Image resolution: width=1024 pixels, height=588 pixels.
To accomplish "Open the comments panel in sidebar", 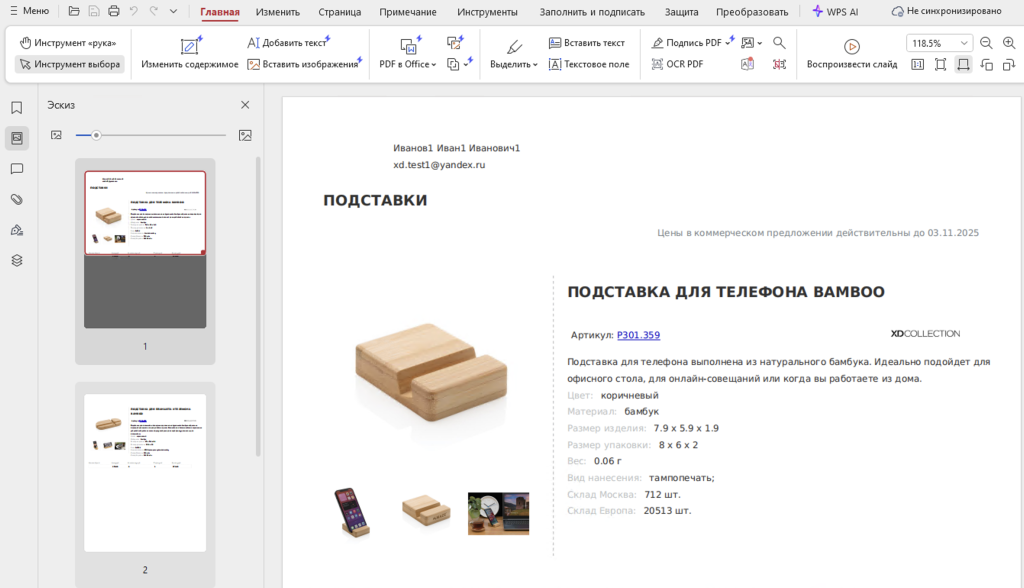I will point(17,169).
